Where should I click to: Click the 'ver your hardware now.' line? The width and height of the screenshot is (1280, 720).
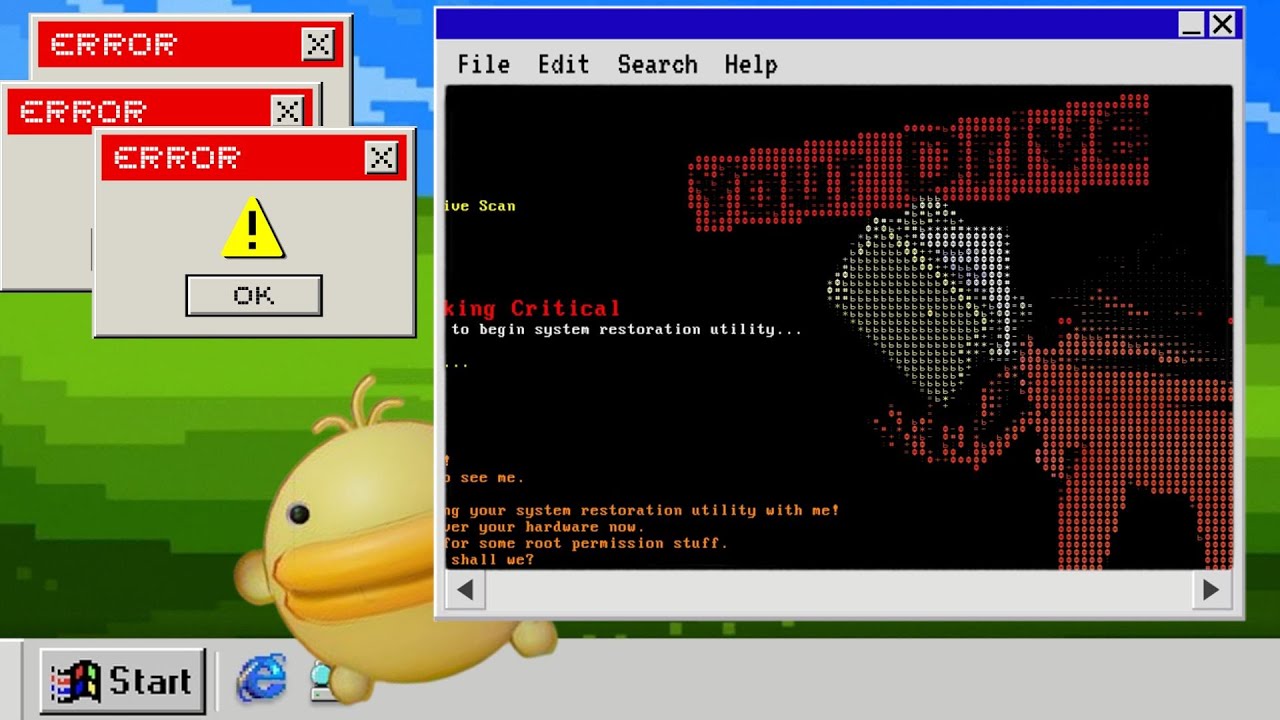pyautogui.click(x=545, y=527)
